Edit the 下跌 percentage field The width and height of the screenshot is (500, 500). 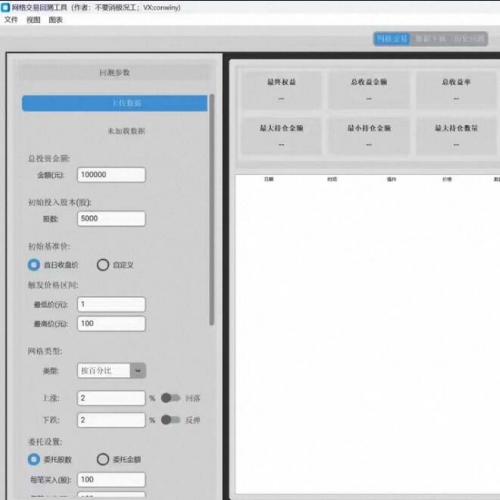pos(111,420)
